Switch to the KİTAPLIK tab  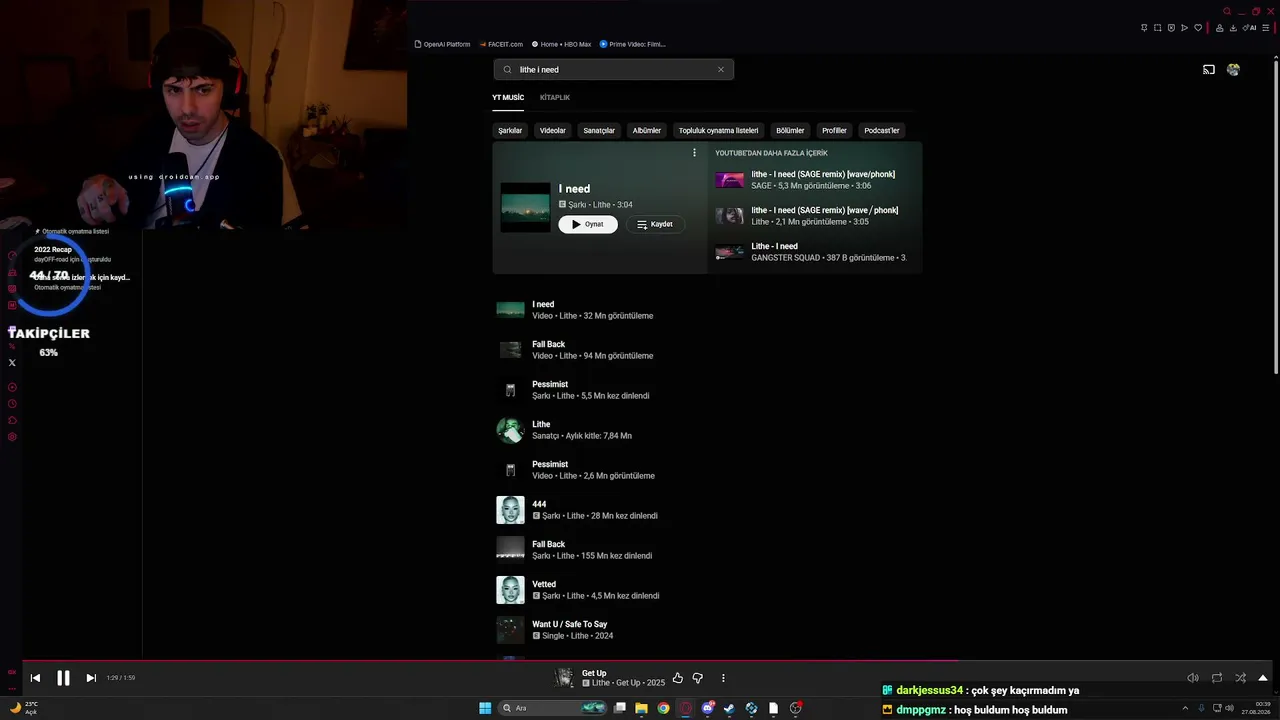pyautogui.click(x=555, y=98)
